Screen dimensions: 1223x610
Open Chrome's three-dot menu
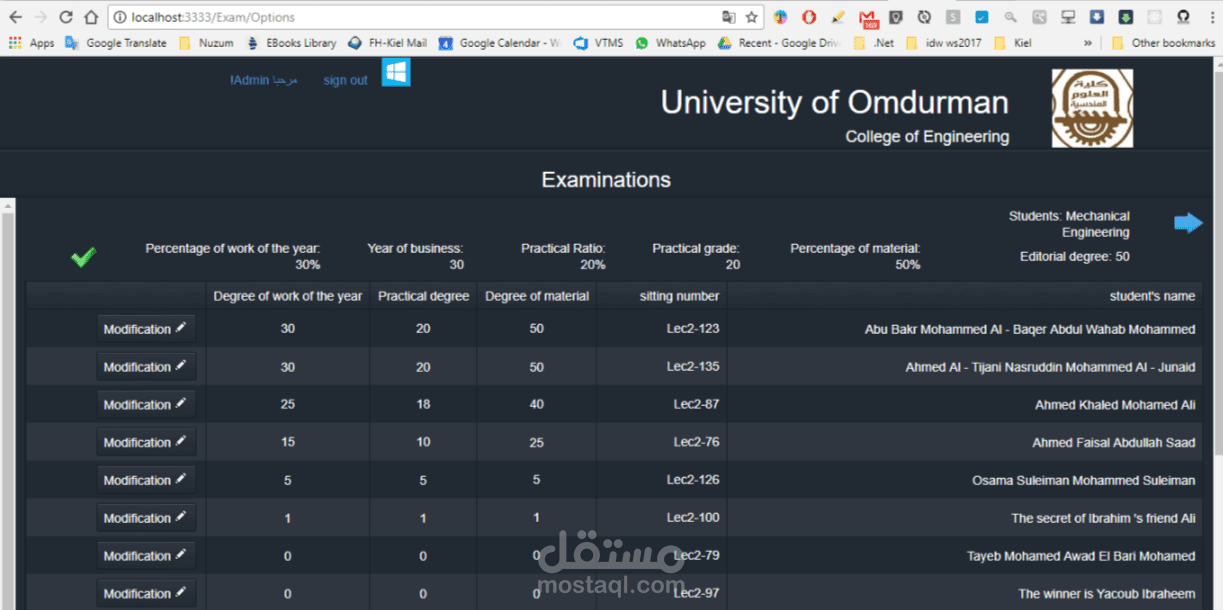(1211, 16)
